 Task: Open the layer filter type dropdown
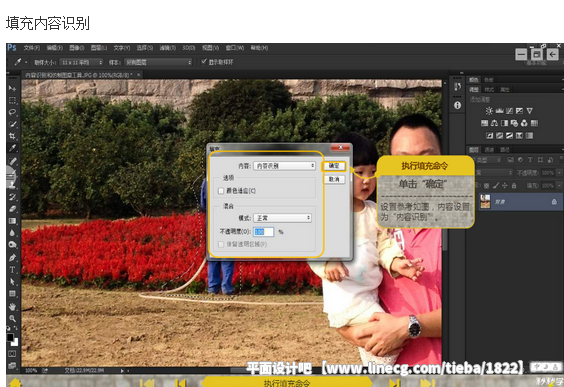[488, 160]
